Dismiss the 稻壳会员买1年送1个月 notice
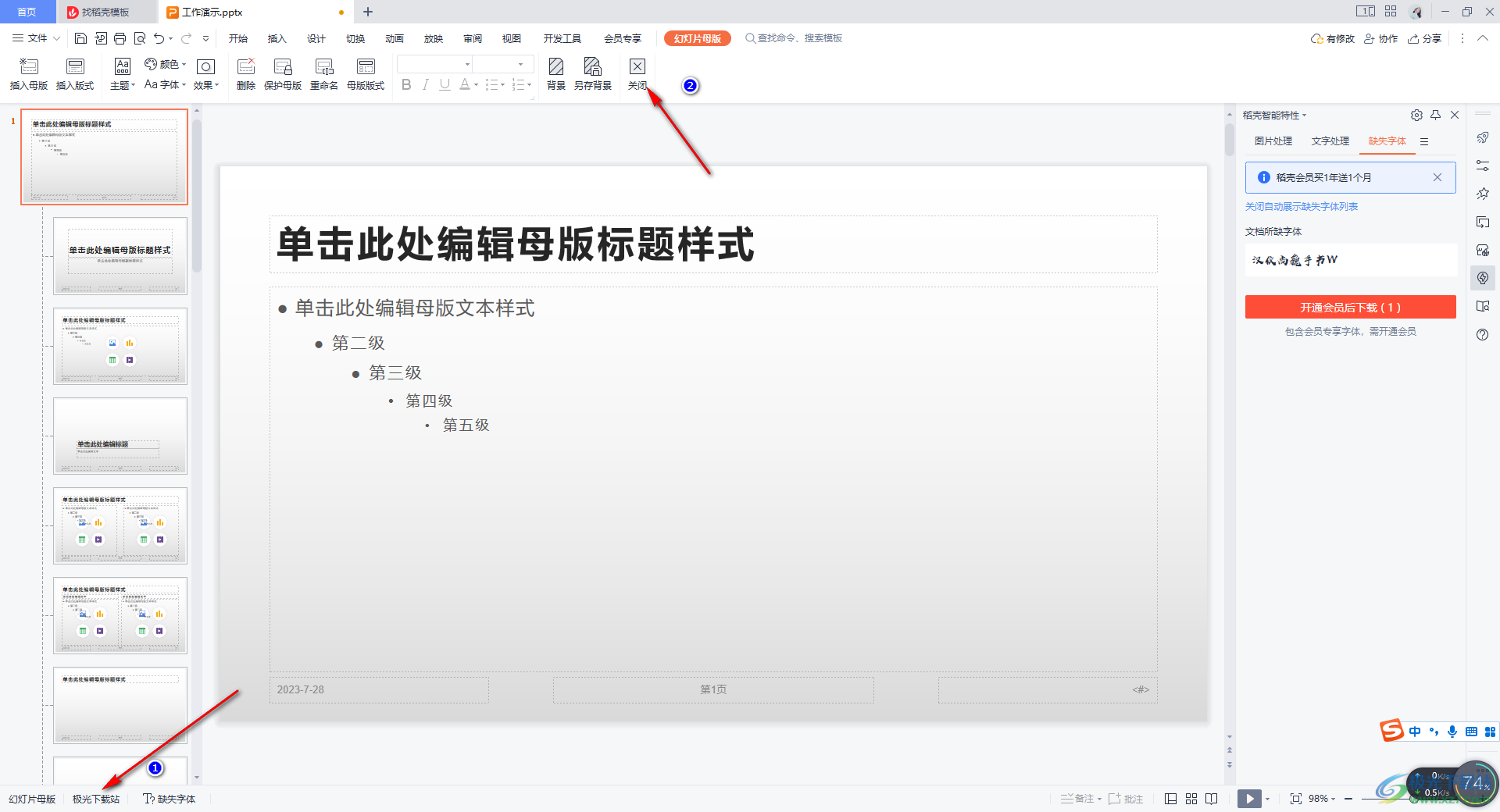This screenshot has width=1500, height=812. point(1437,177)
